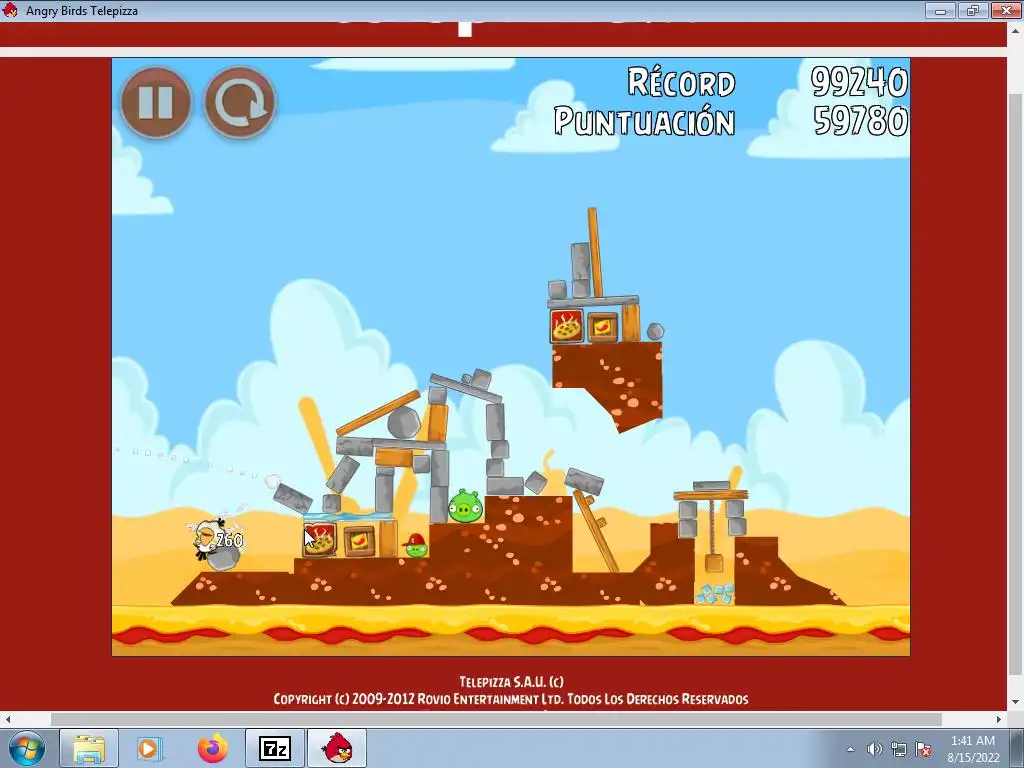Click the vertical scrollbar thumb
Screen dimensions: 1024x768
point(1016,385)
